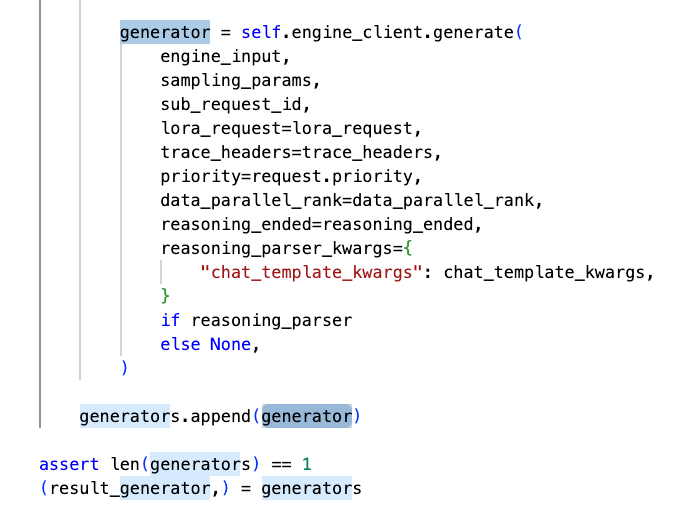Click 'lora_request=lora_request,' line
The width and height of the screenshot is (680, 514).
pyautogui.click(x=291, y=128)
